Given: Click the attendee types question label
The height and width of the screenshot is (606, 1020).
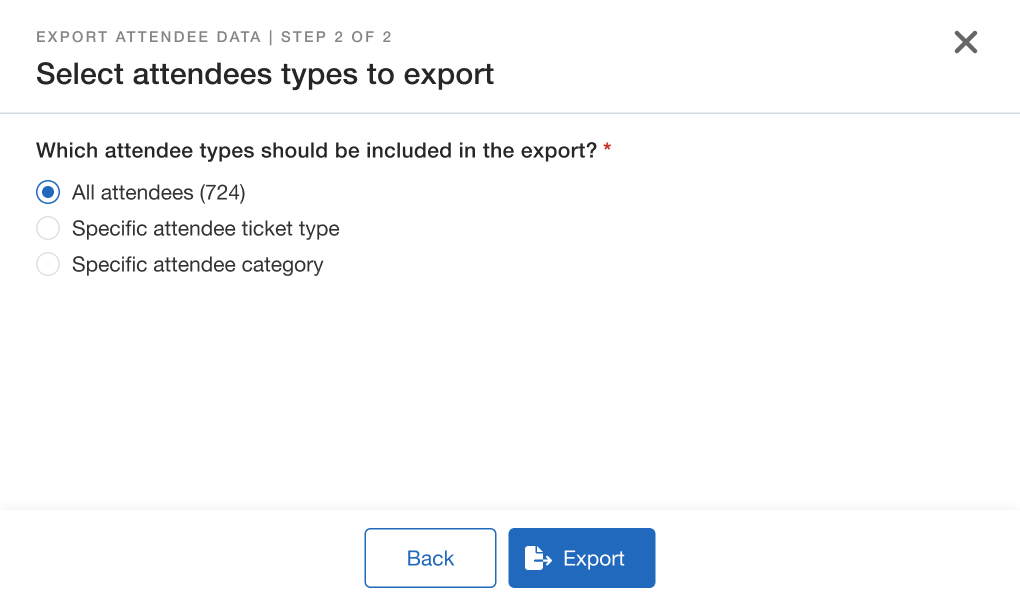Looking at the screenshot, I should 316,151.
